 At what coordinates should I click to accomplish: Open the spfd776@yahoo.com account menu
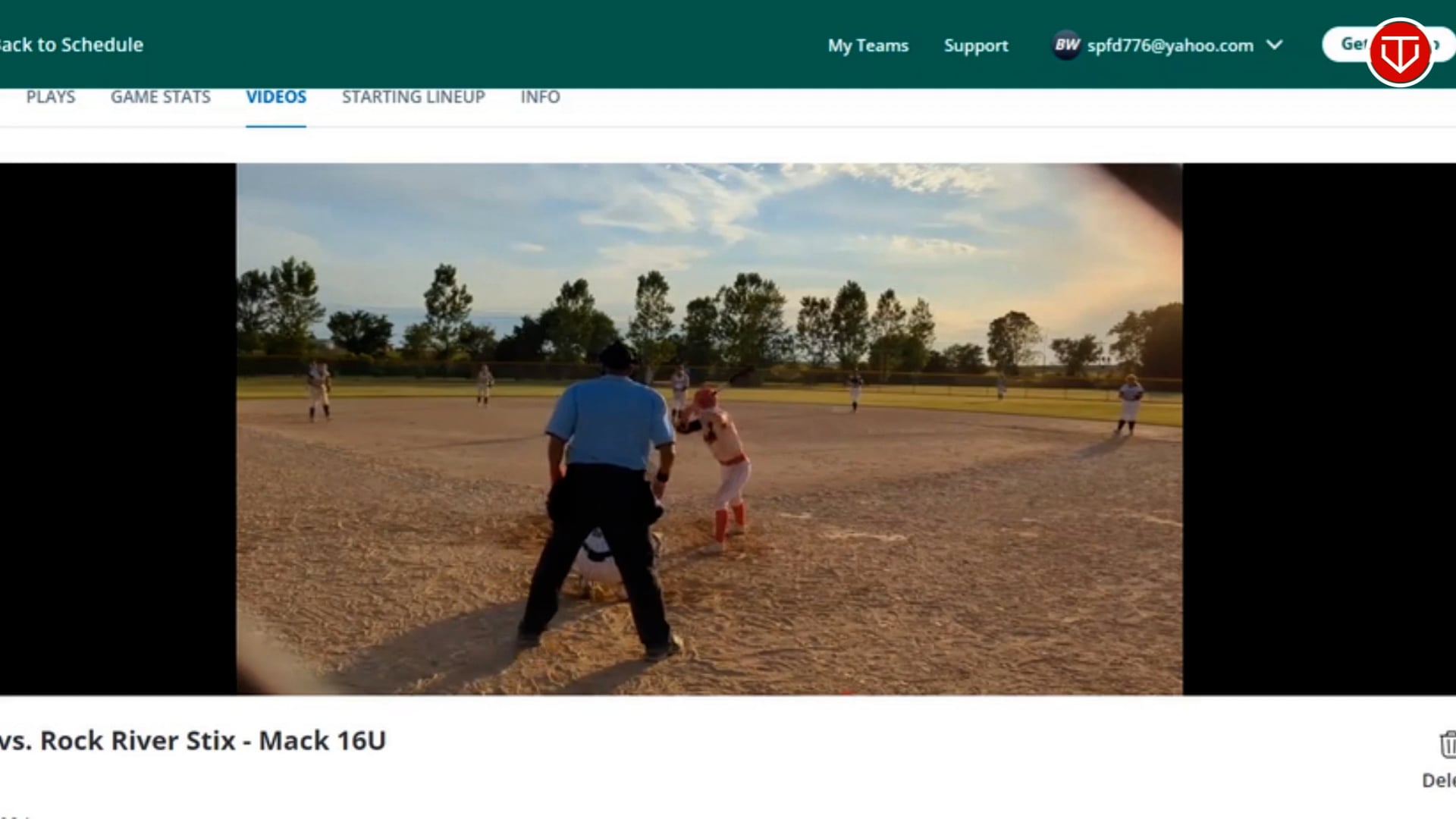pos(1169,45)
